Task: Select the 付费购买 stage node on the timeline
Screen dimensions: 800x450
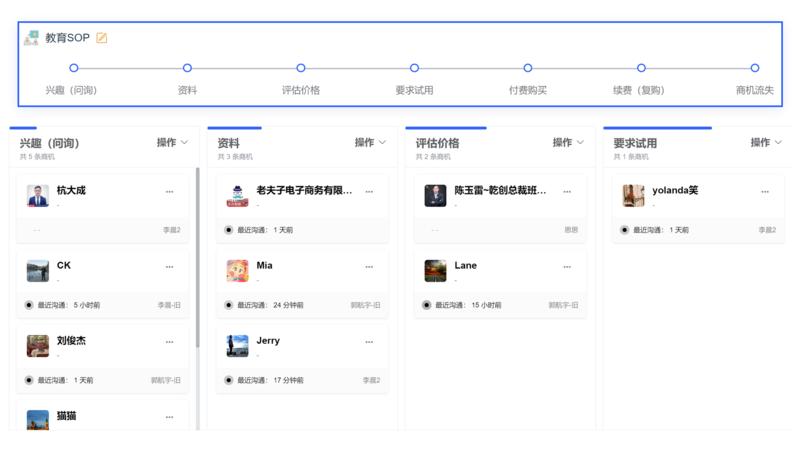Action: (528, 68)
